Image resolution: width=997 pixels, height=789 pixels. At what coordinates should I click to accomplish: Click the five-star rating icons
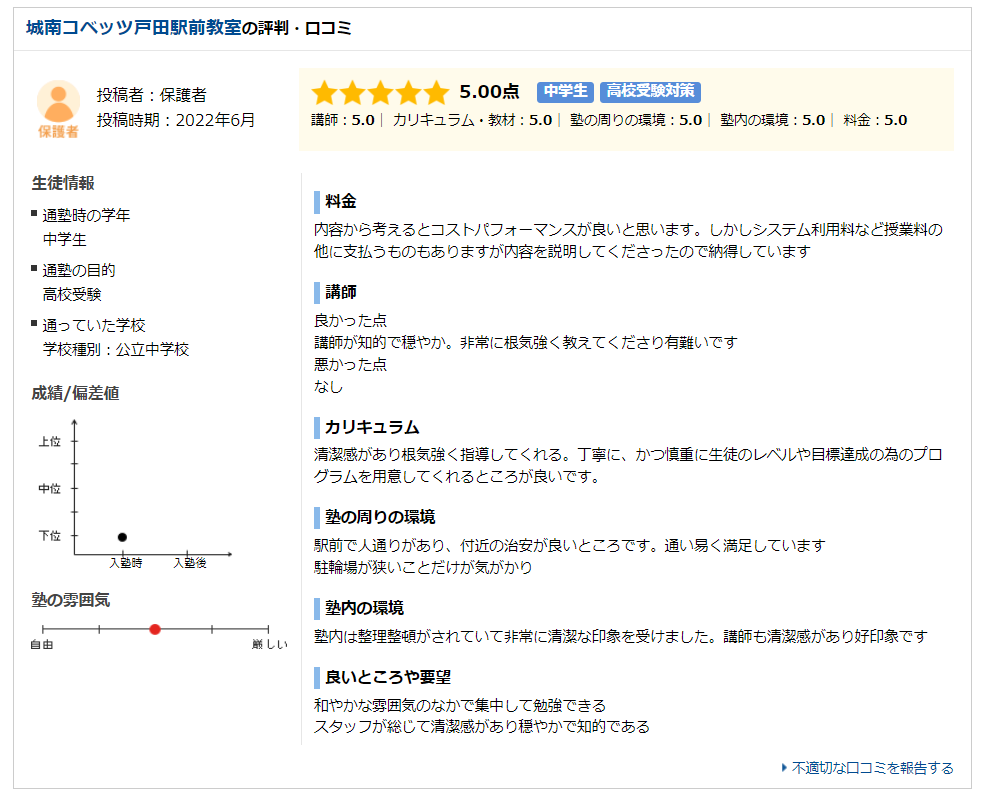pyautogui.click(x=380, y=92)
